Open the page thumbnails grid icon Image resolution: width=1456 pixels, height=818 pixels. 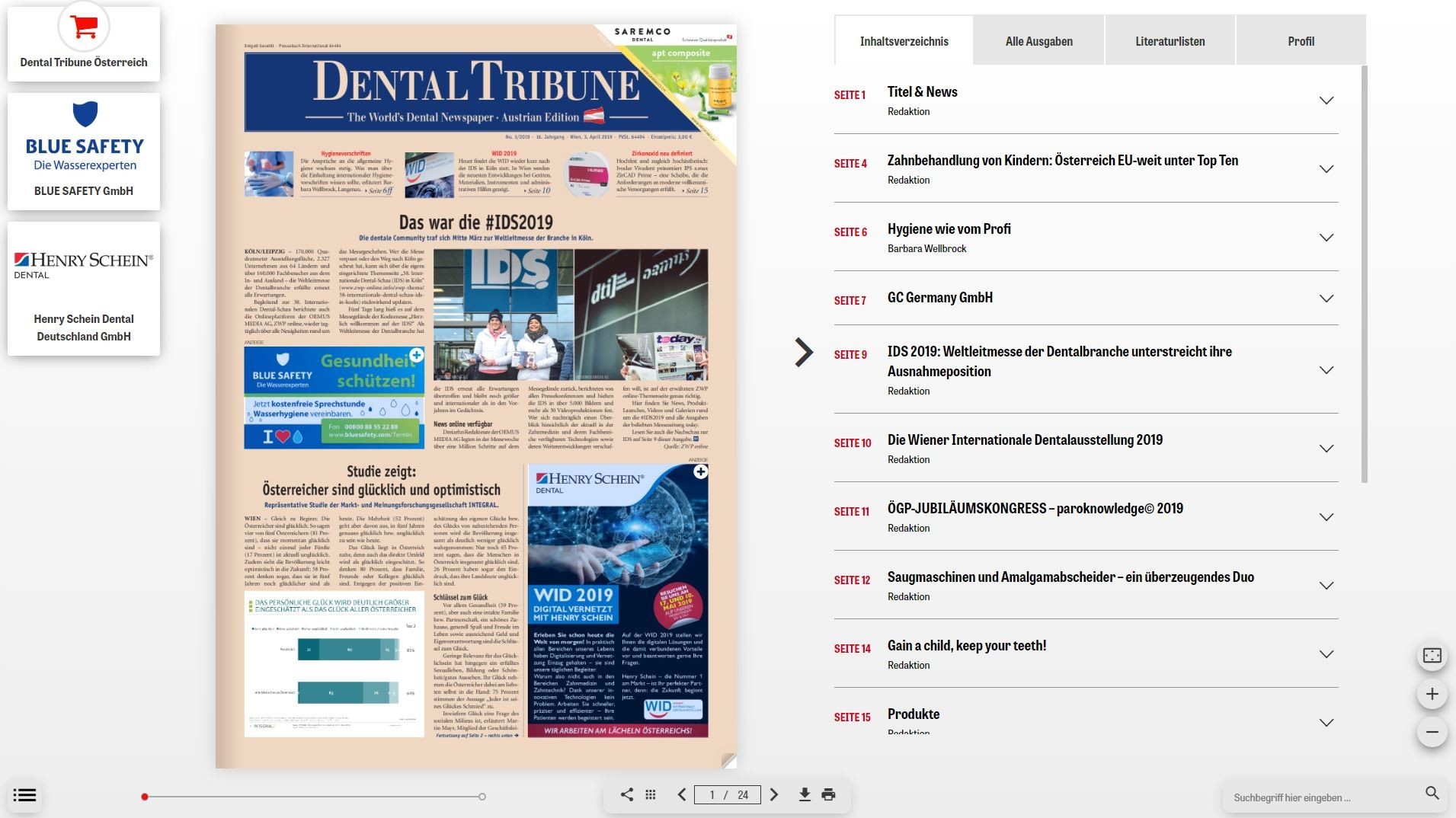[651, 794]
